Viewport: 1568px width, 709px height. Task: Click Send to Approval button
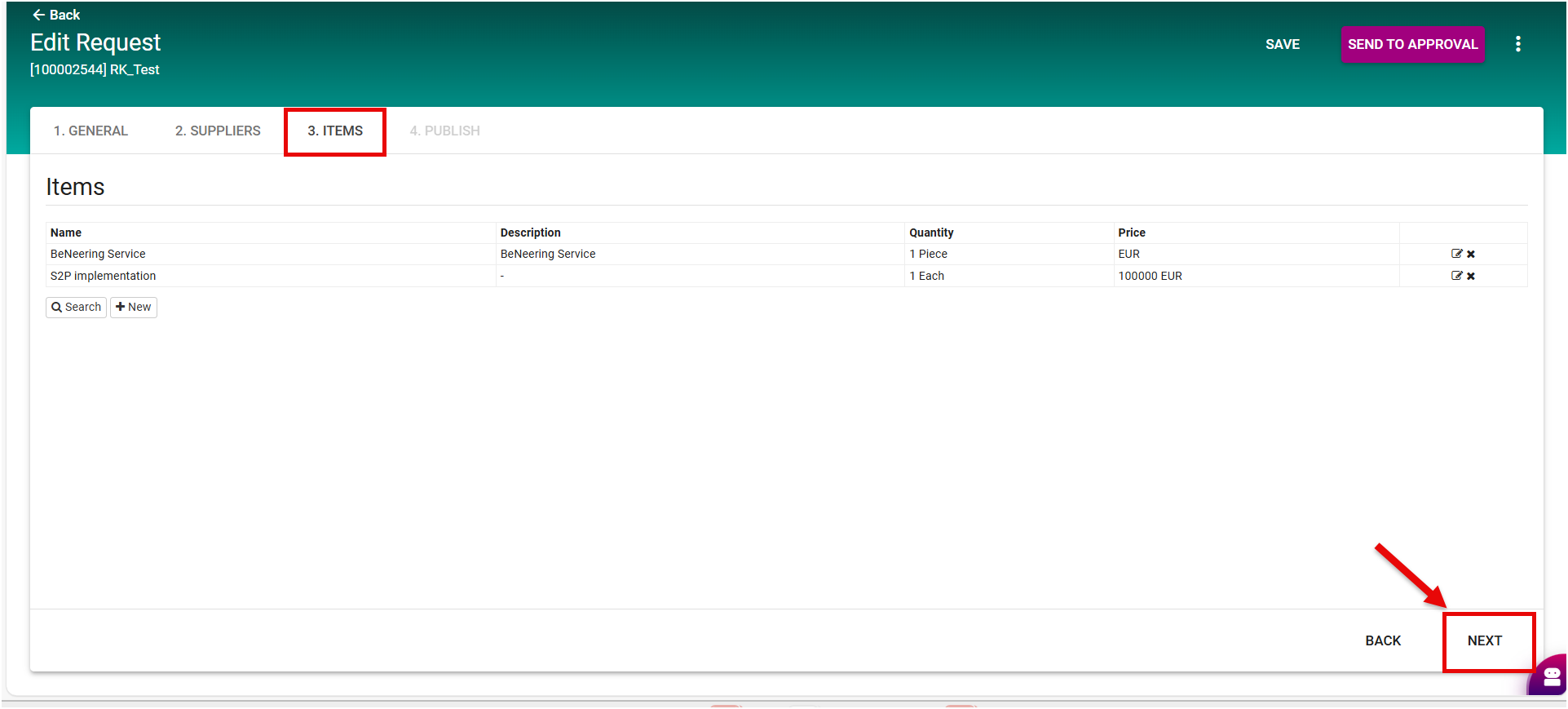tap(1412, 44)
